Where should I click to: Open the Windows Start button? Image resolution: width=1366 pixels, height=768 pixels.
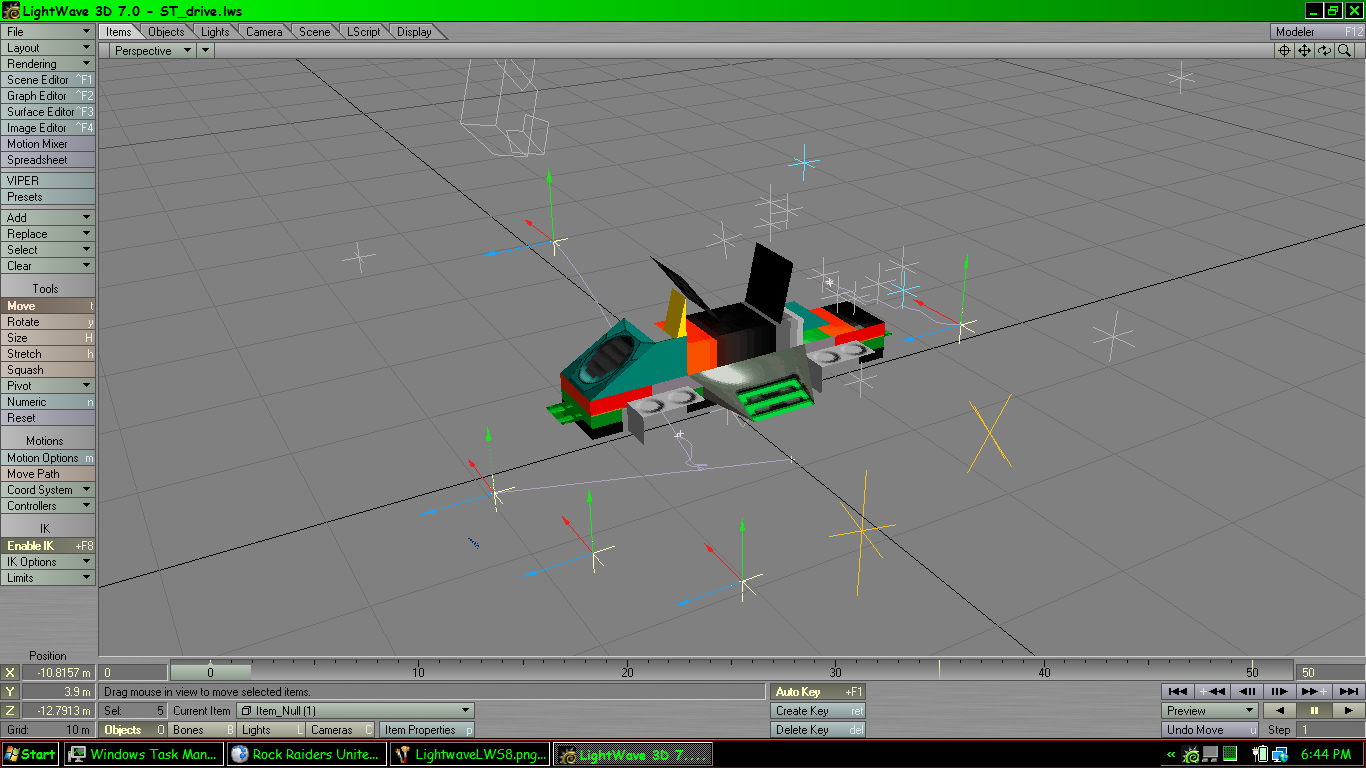(x=30, y=754)
